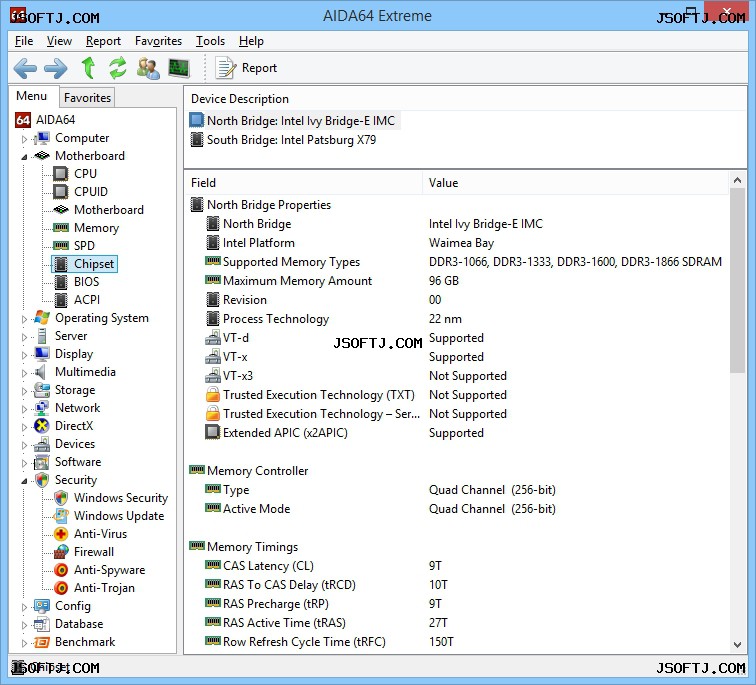Viewport: 756px width, 685px height.
Task: Expand the Display tree node
Action: 24,355
